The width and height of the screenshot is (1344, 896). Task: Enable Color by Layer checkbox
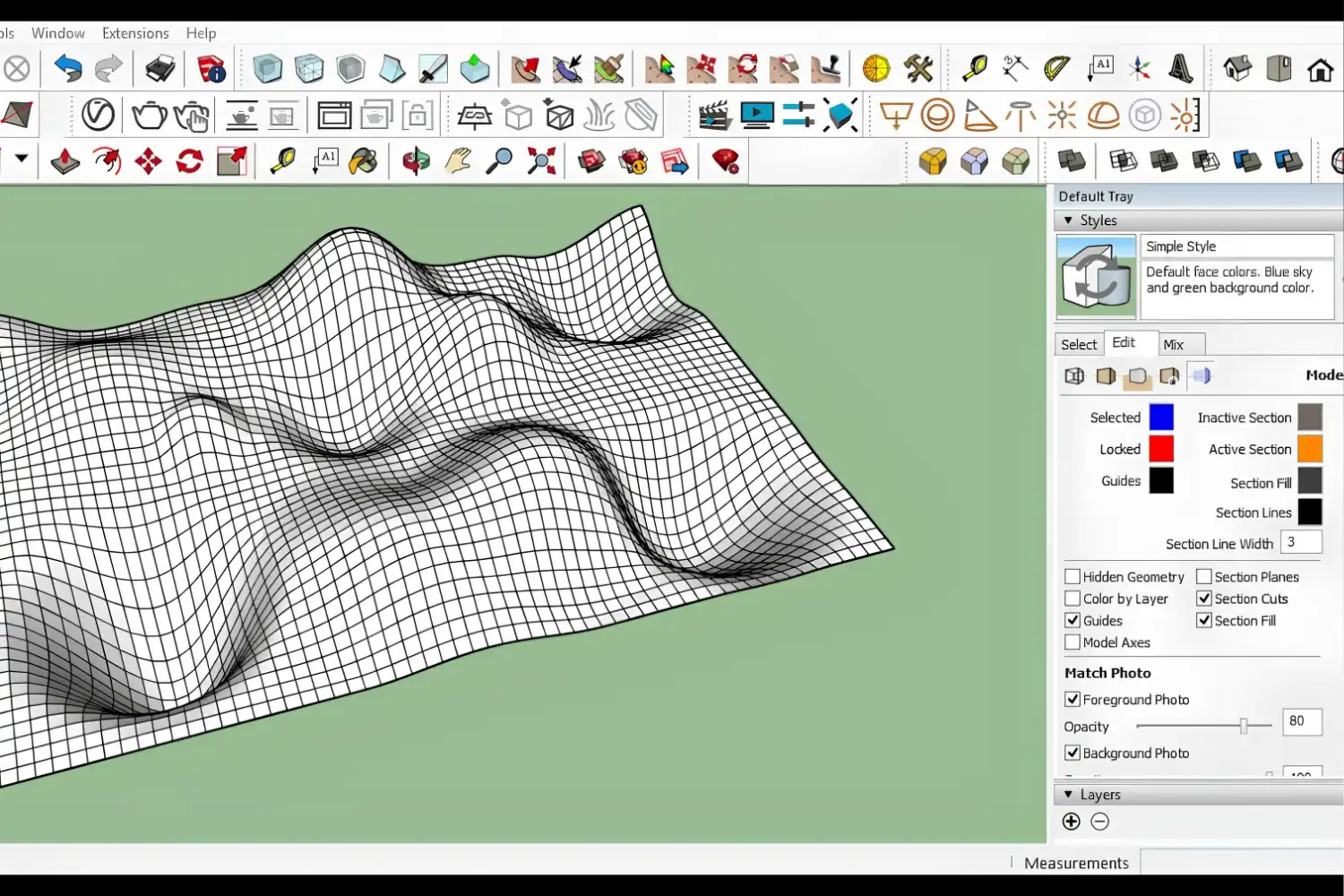(x=1073, y=598)
